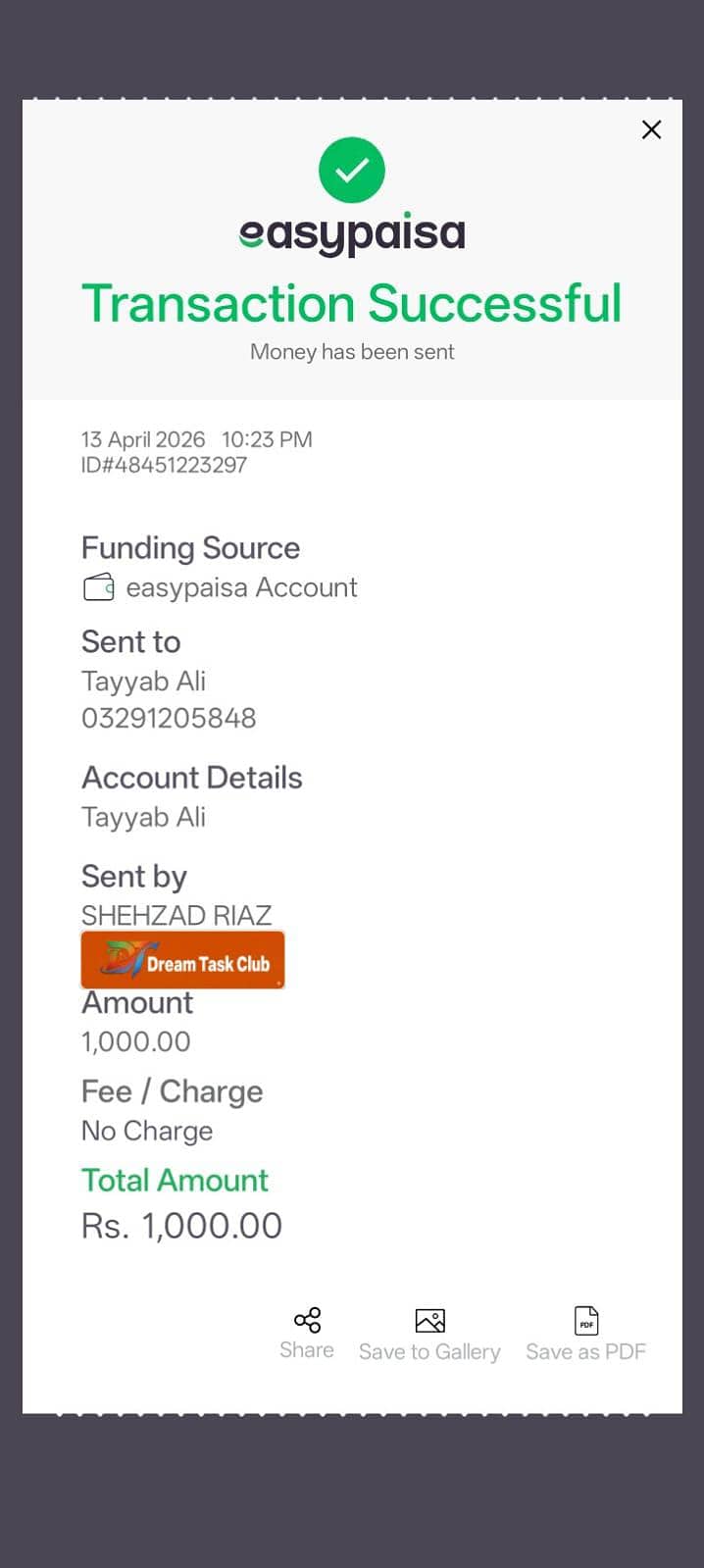Click the transaction ID number
This screenshot has height=1568, width=704.
point(164,466)
